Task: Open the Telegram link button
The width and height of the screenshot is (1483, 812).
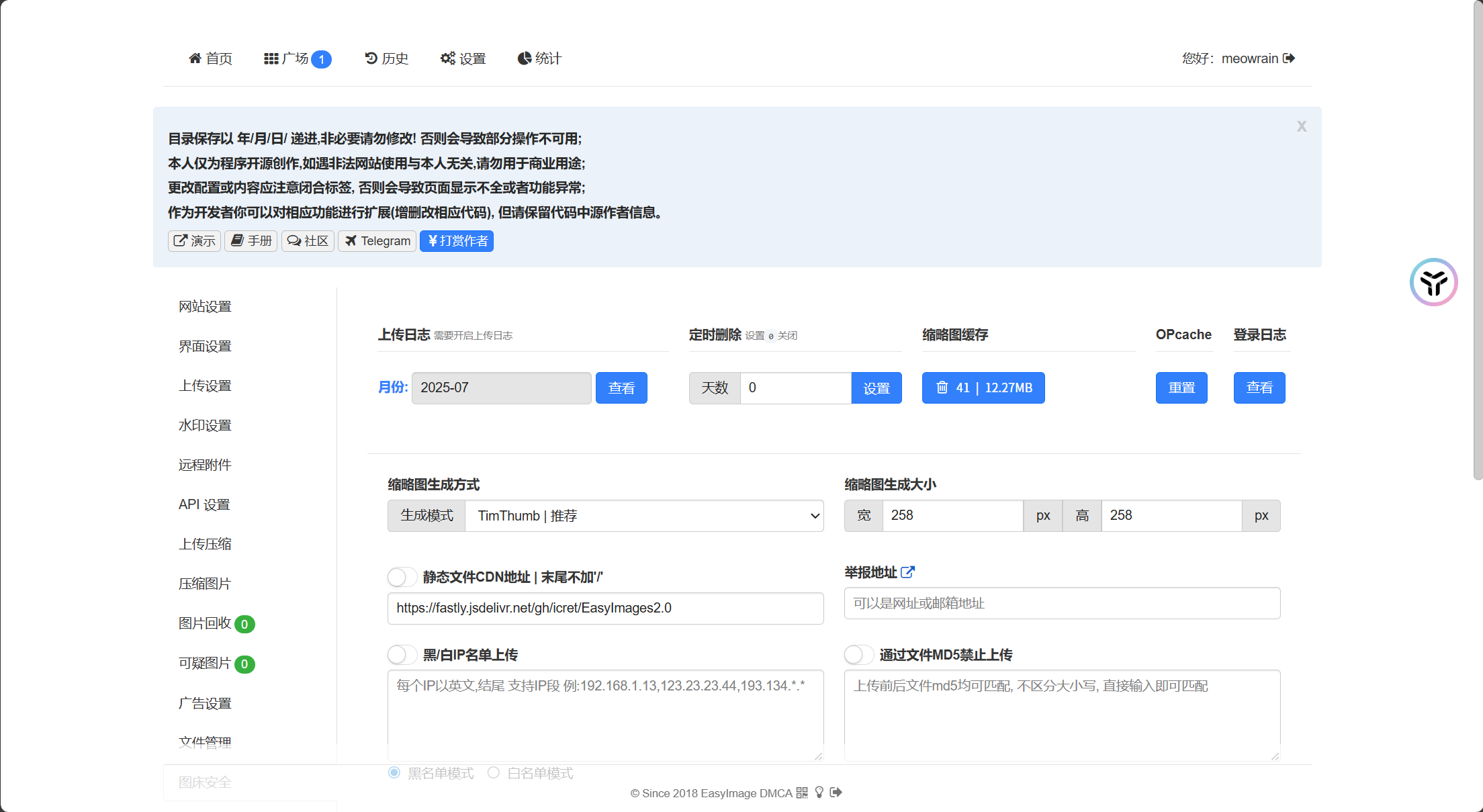Action: tap(377, 241)
